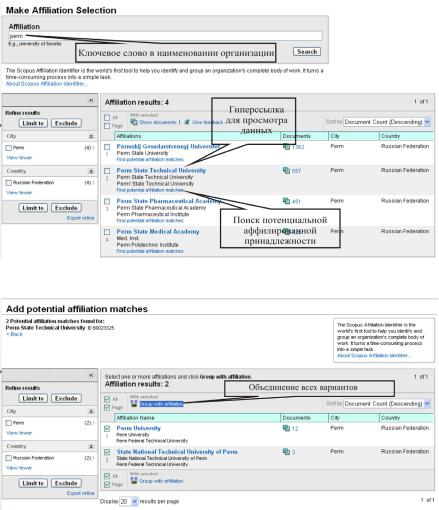
Task: Open upper Sort by Document Count dropdown
Action: point(387,122)
